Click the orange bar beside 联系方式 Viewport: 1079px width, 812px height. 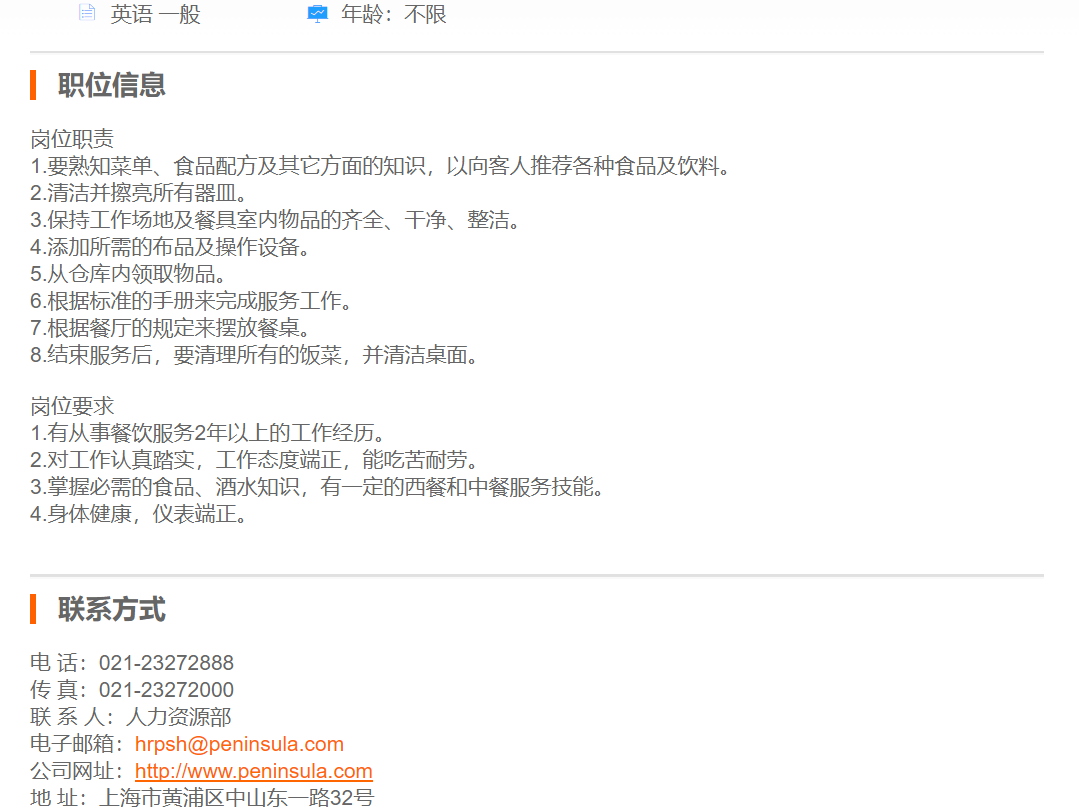pos(33,609)
